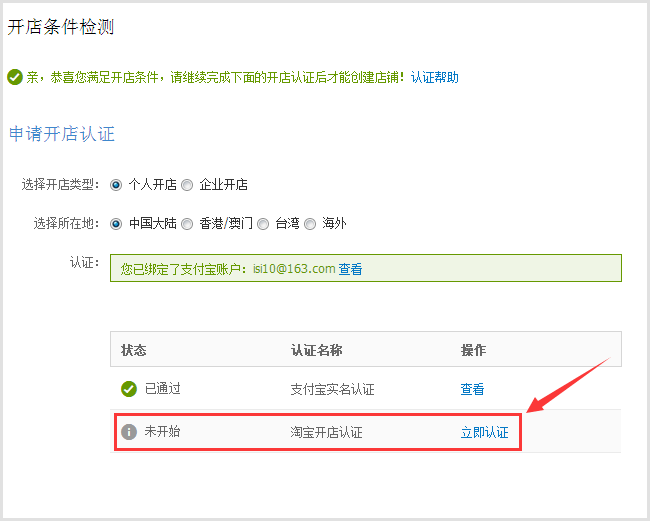This screenshot has width=650, height=521.
Task: Click 查看 for 支付宝实名认证 row
Action: pos(472,389)
